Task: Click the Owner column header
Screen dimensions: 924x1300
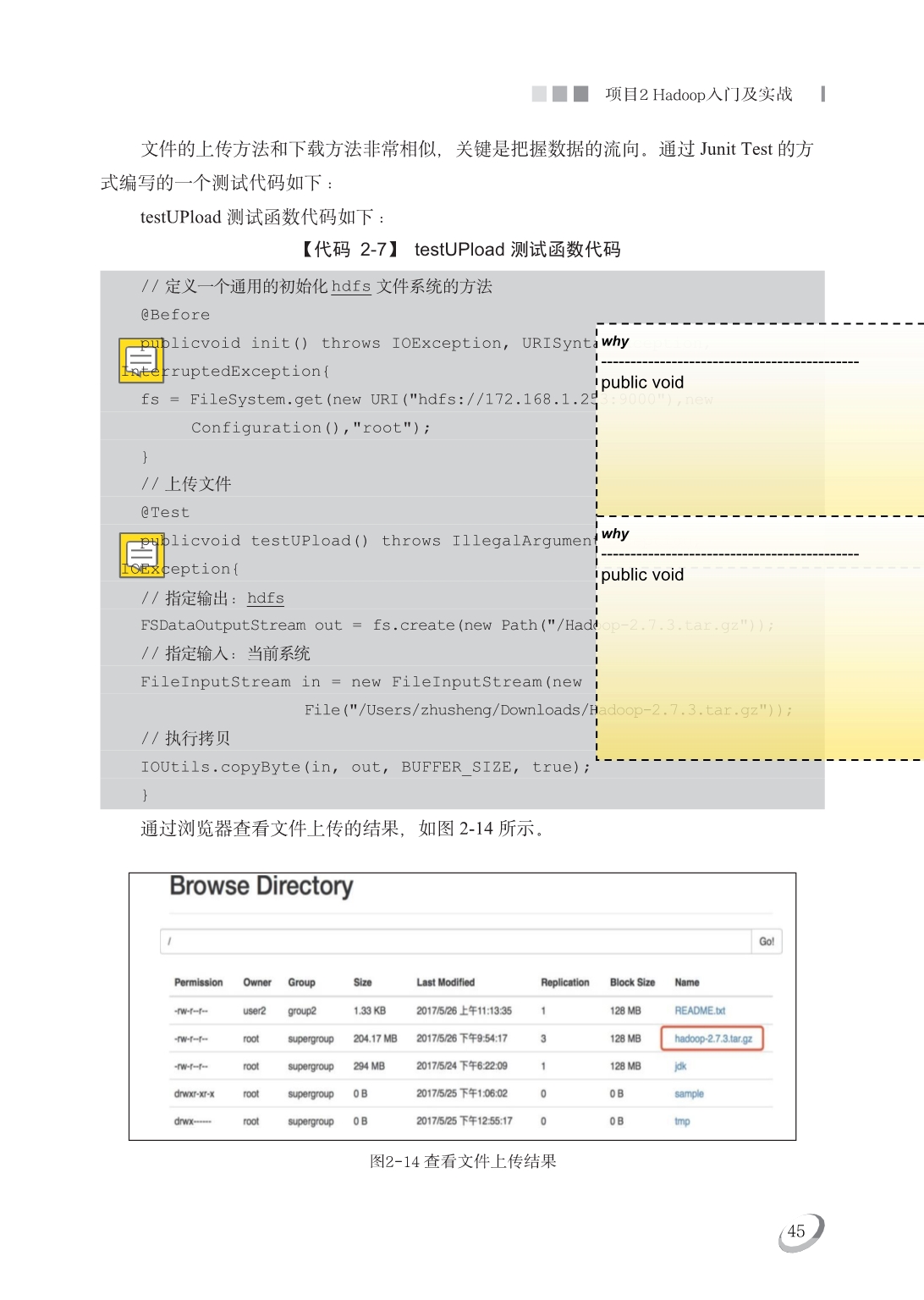Action: point(257,983)
